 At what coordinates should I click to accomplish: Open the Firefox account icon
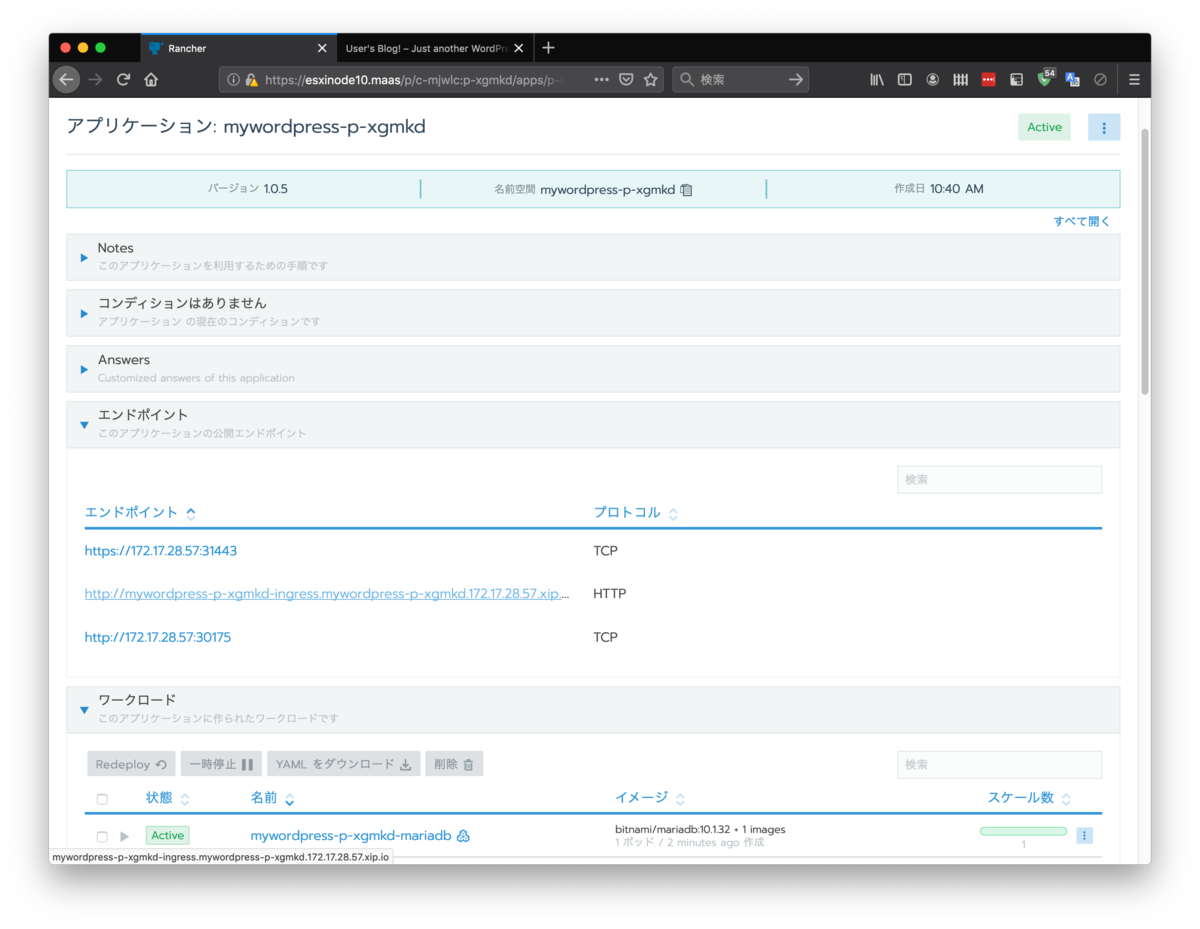[932, 79]
